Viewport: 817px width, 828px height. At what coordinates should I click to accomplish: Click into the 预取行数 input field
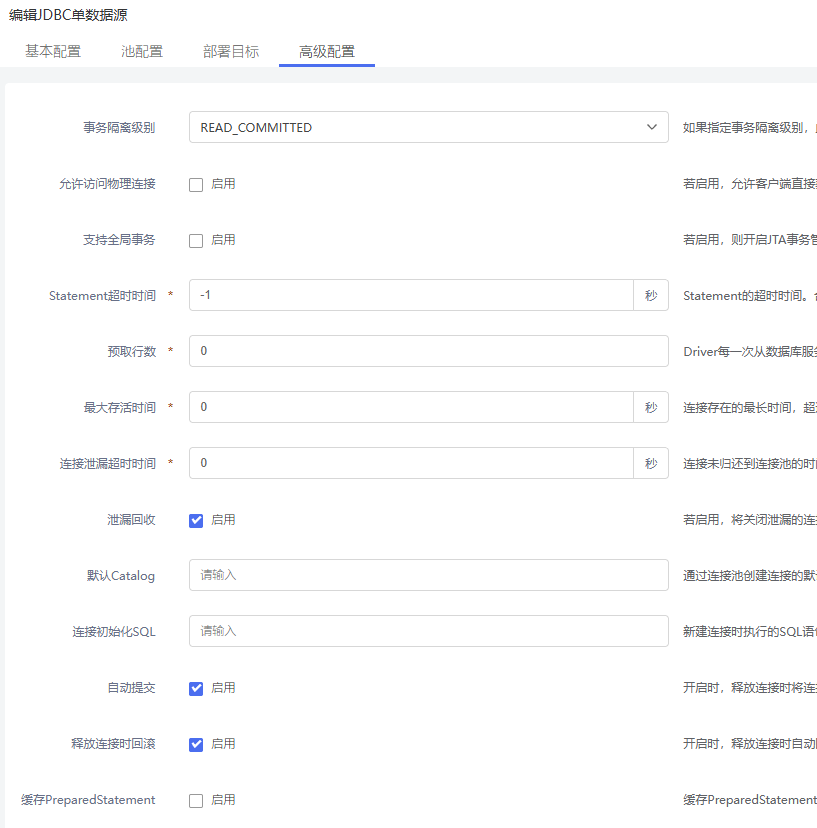pos(429,351)
